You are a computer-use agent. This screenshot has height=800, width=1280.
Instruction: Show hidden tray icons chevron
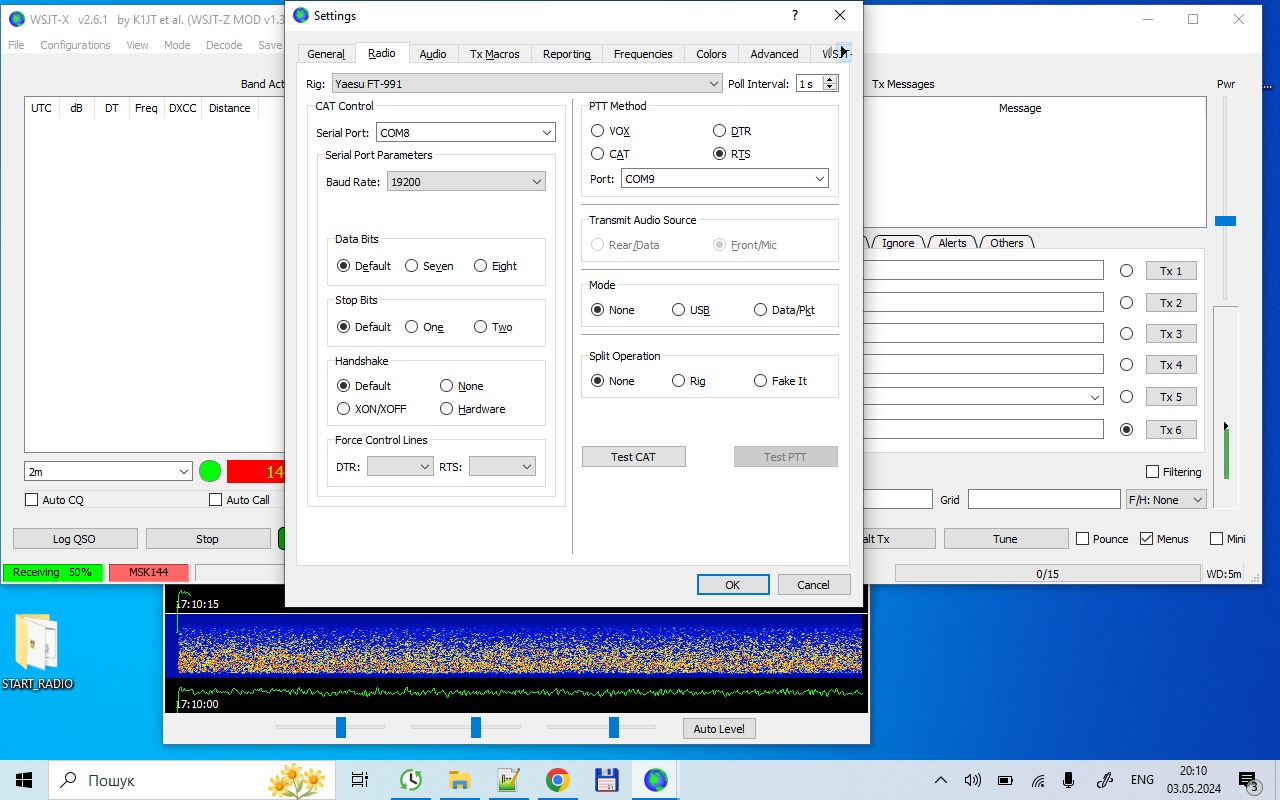(940, 780)
